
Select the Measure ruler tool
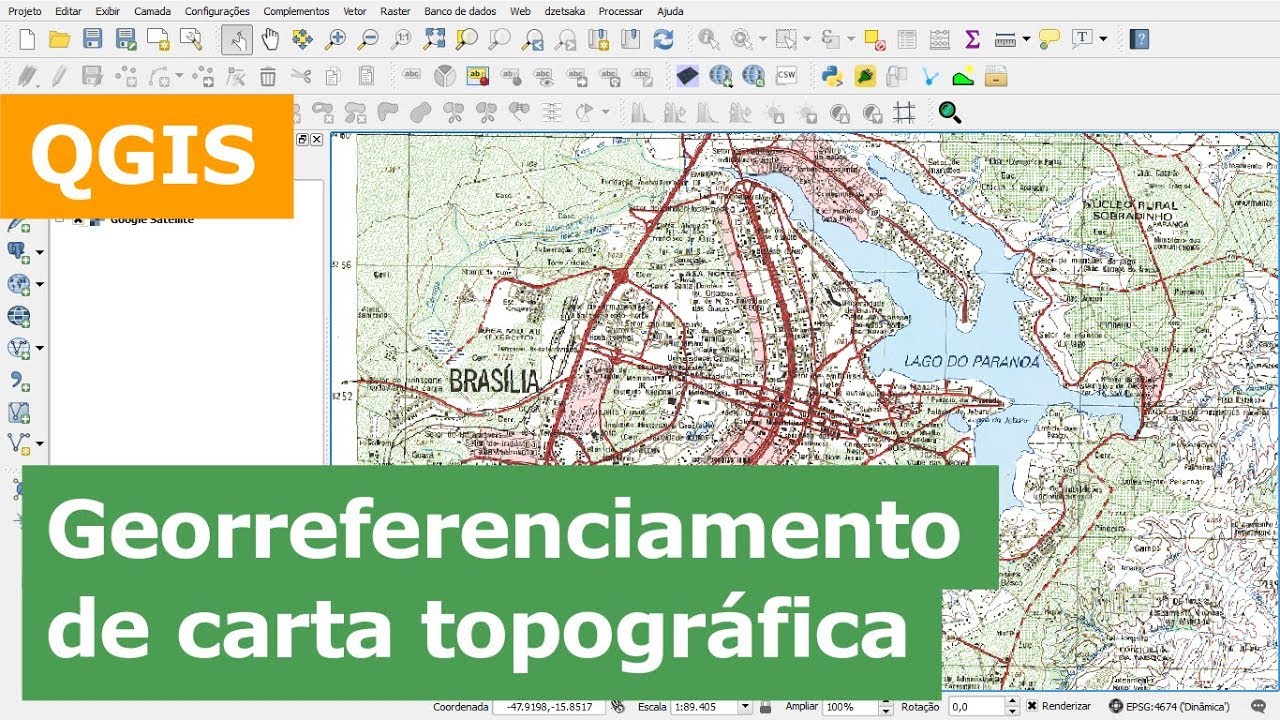tap(1006, 39)
